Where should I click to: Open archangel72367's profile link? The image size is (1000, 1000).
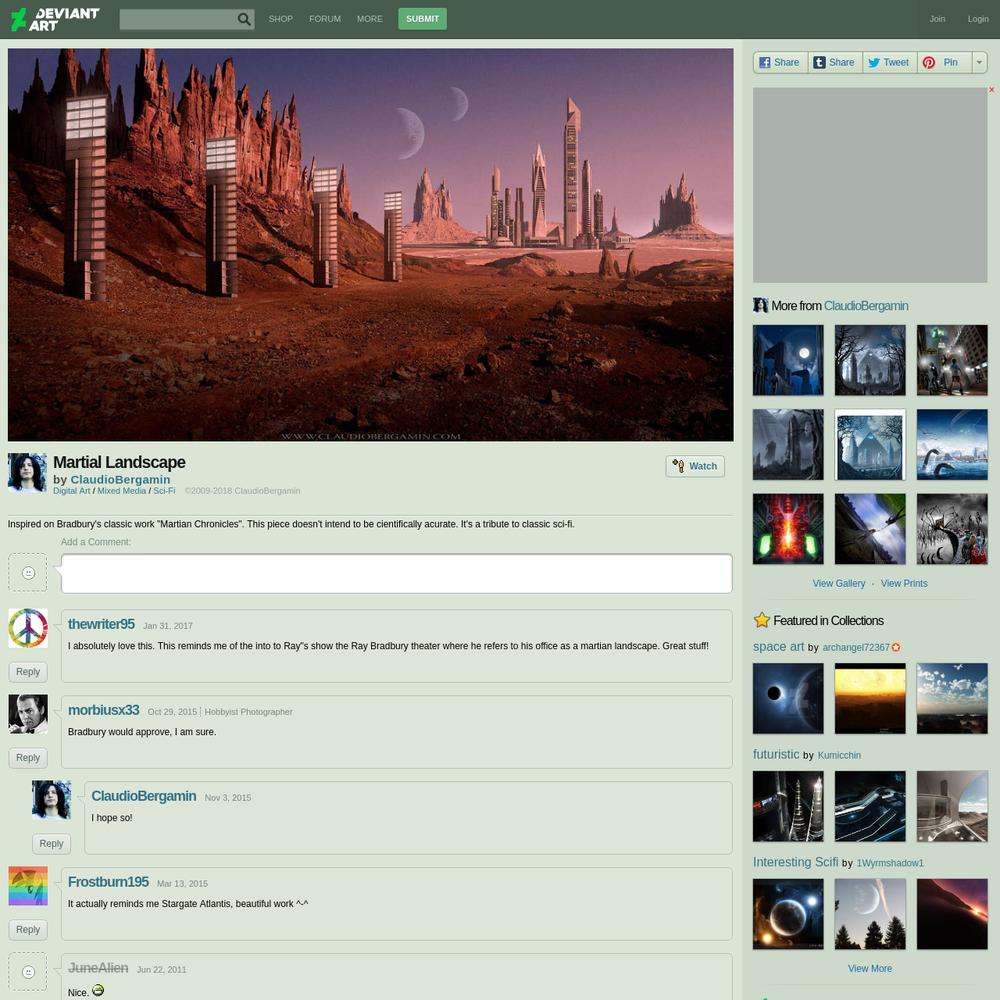[x=856, y=647]
